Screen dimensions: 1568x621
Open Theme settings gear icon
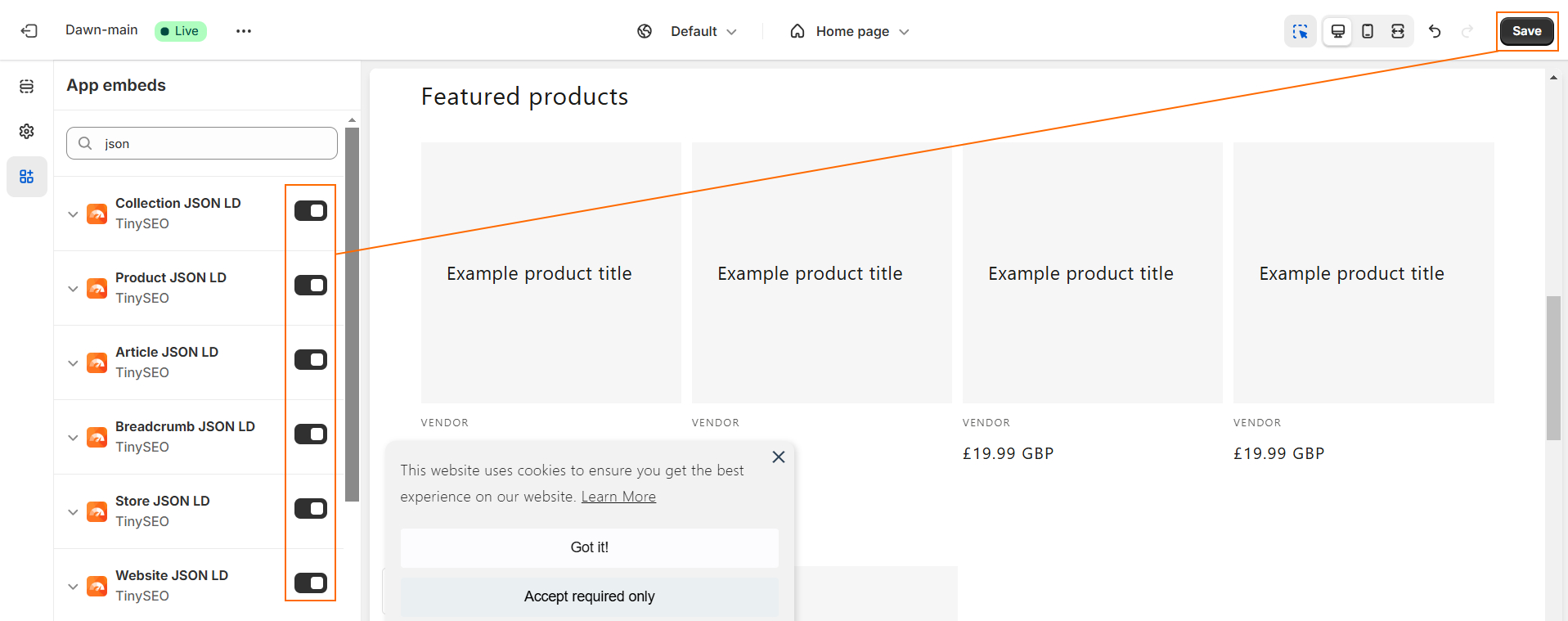coord(27,132)
